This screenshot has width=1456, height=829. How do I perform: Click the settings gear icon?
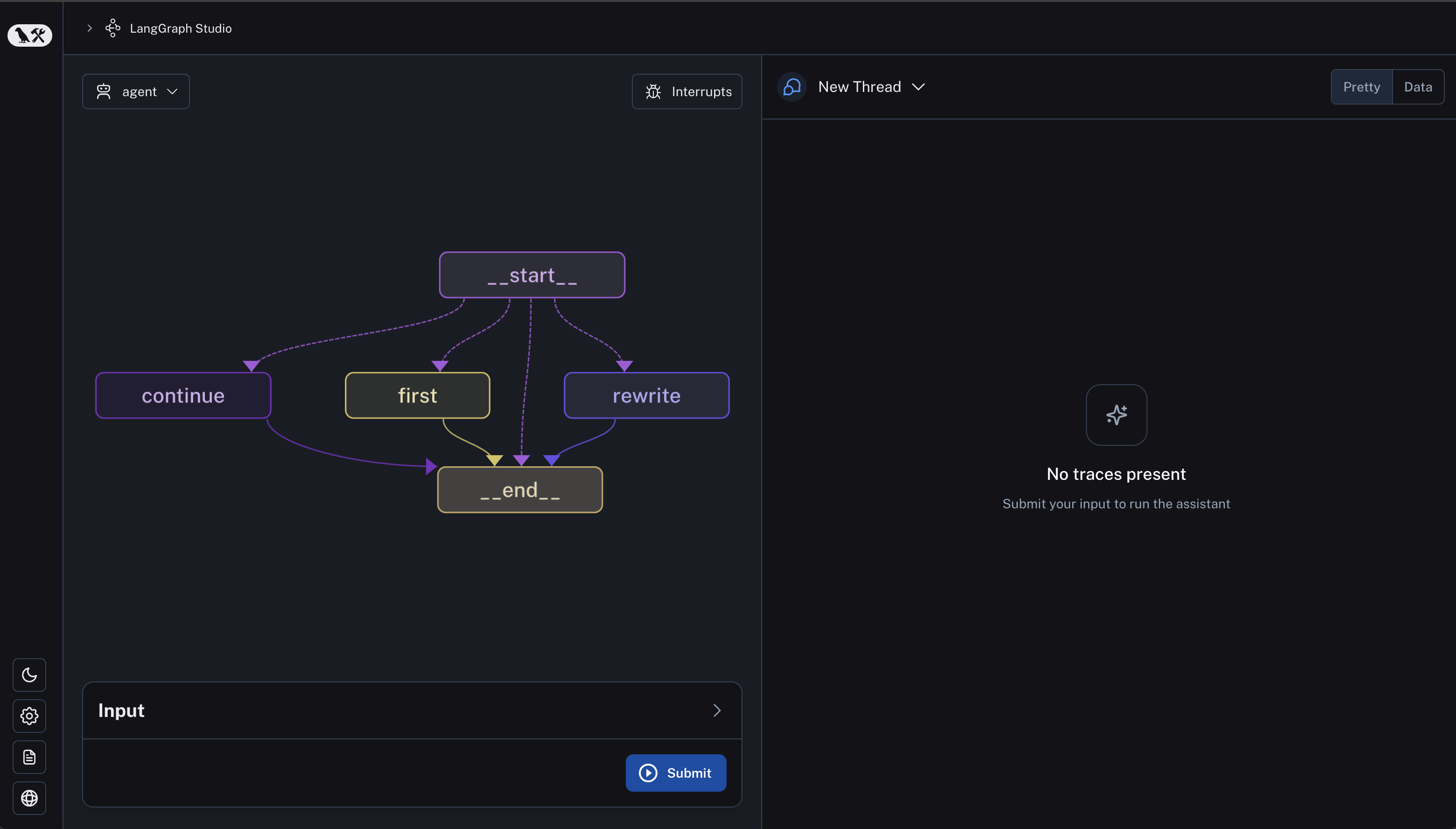pos(29,716)
